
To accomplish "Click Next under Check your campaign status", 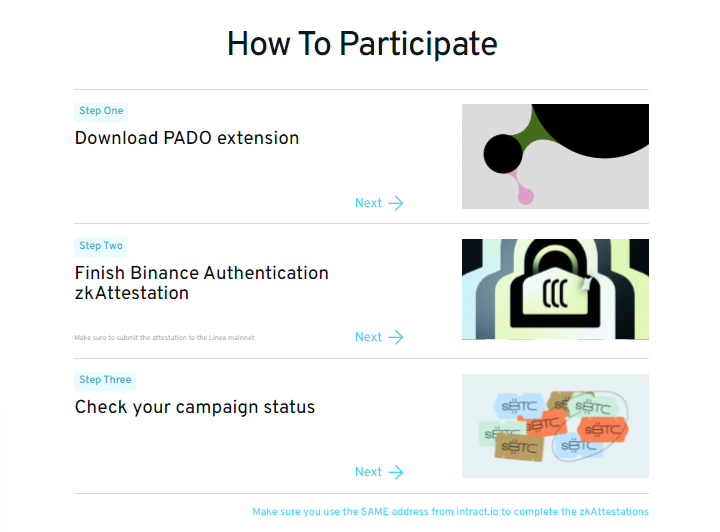I will pyautogui.click(x=368, y=472).
